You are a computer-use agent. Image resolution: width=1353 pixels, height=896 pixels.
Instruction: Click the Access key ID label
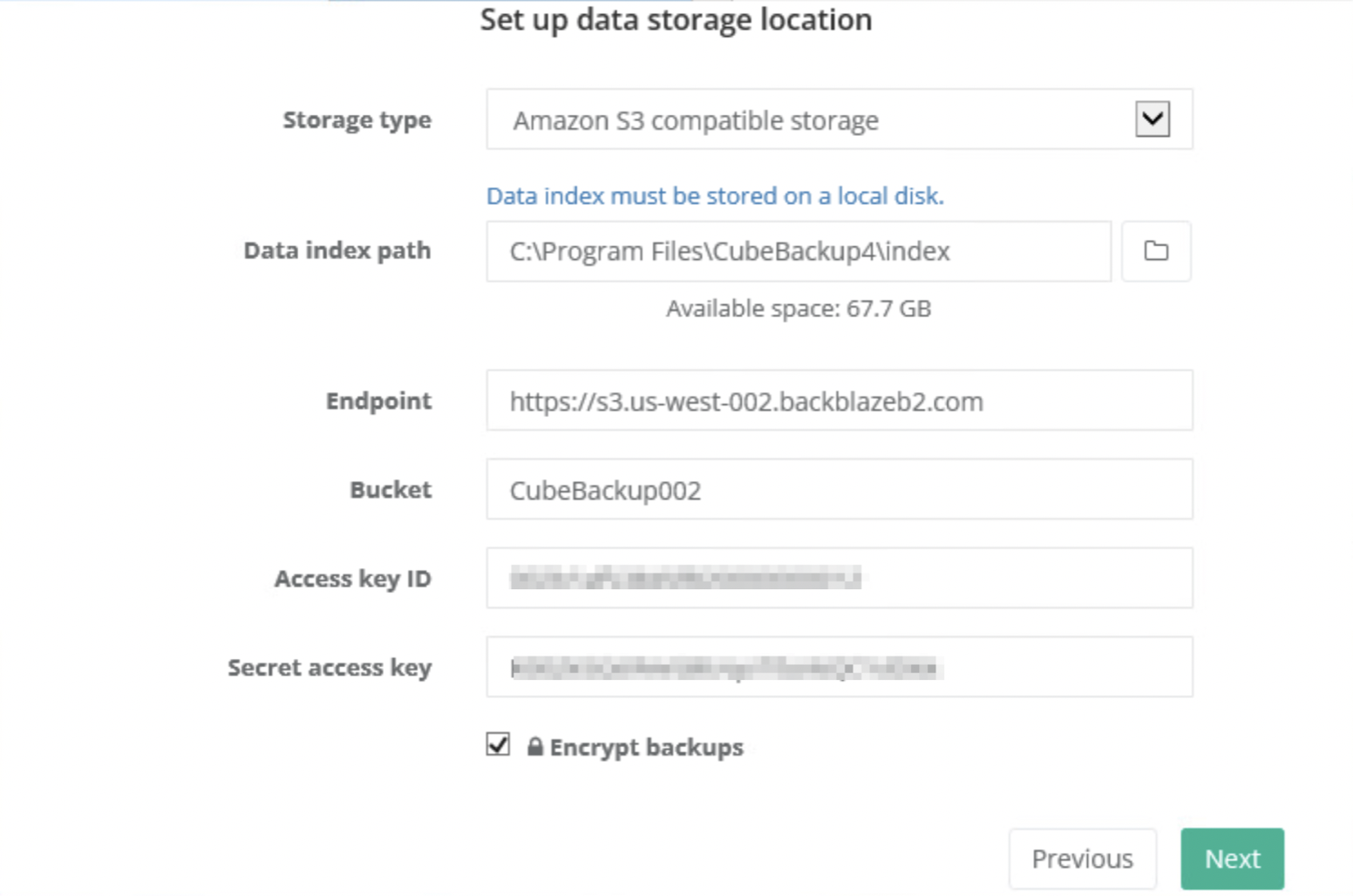click(x=353, y=579)
